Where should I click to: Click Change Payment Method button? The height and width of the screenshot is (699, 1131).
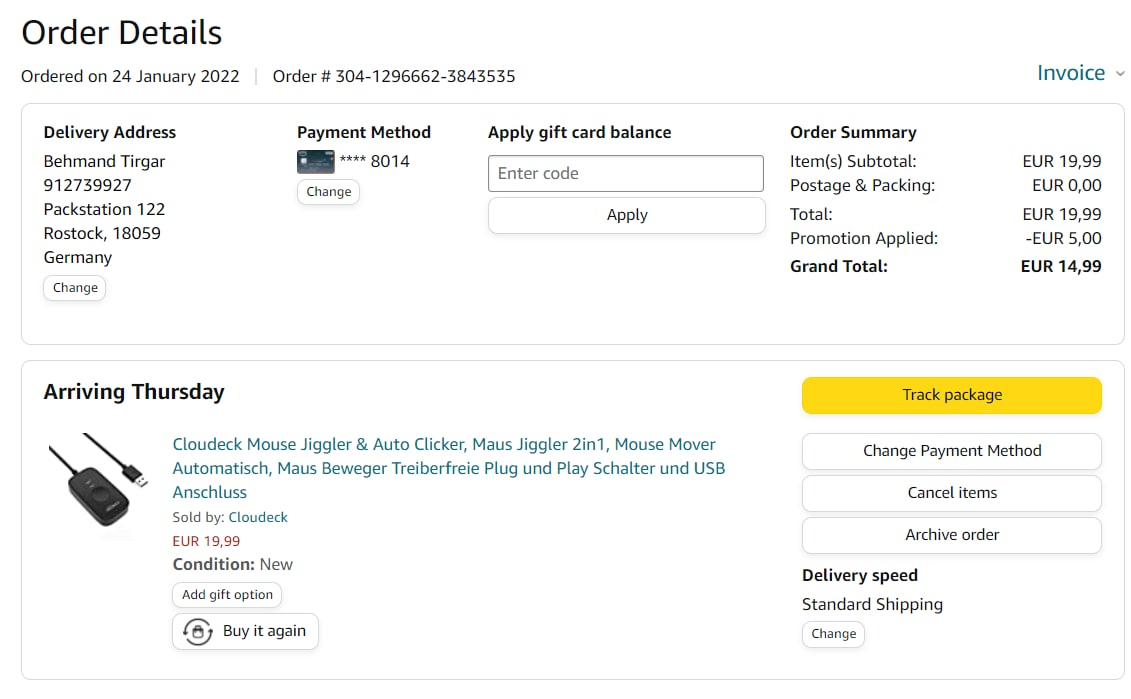point(951,451)
